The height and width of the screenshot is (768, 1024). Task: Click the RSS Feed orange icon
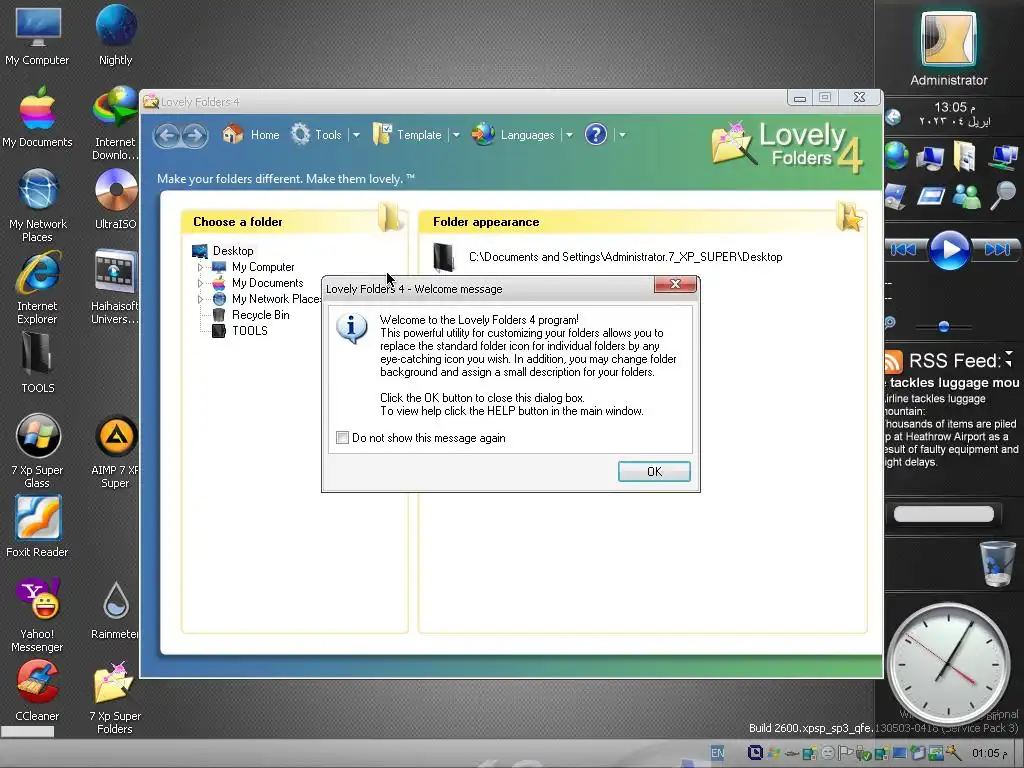click(x=893, y=360)
